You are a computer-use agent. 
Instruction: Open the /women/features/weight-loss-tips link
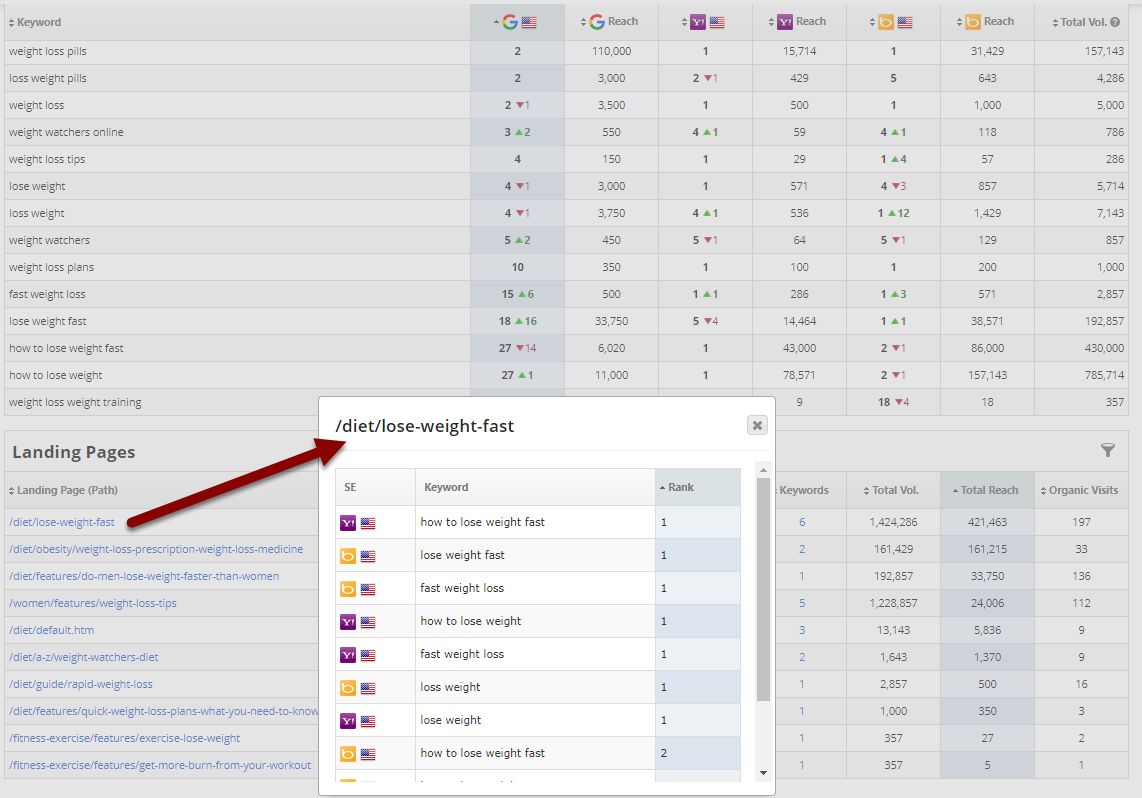[x=93, y=603]
